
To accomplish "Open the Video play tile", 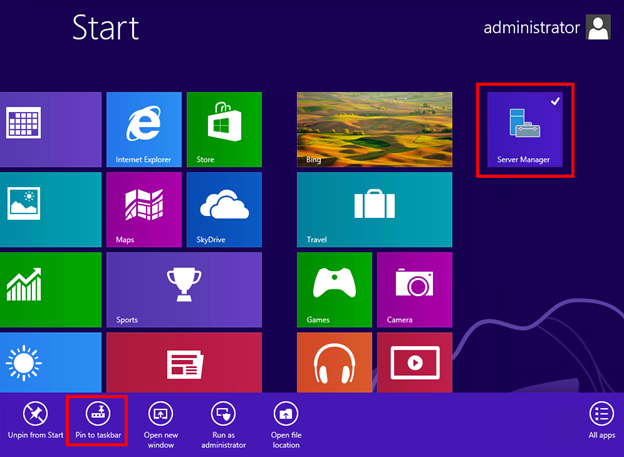I will tap(414, 362).
